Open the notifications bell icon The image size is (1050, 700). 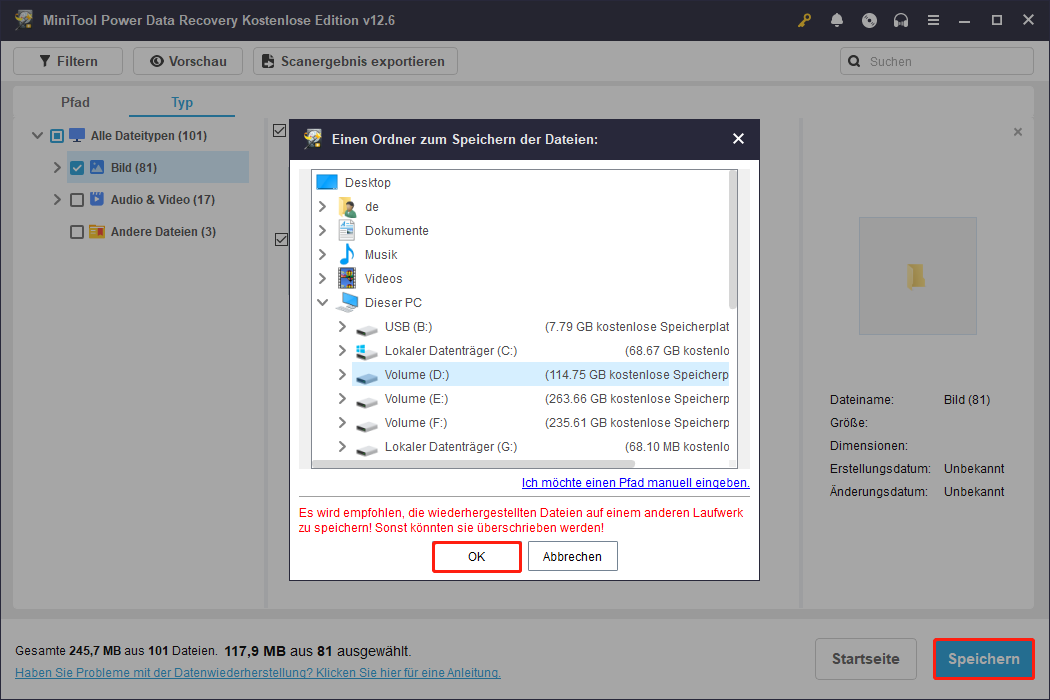[x=837, y=20]
